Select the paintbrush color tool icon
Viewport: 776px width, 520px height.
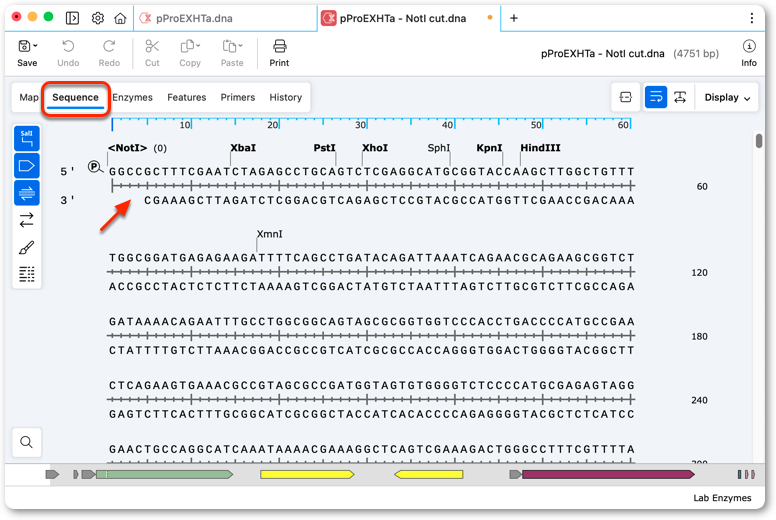[x=27, y=247]
